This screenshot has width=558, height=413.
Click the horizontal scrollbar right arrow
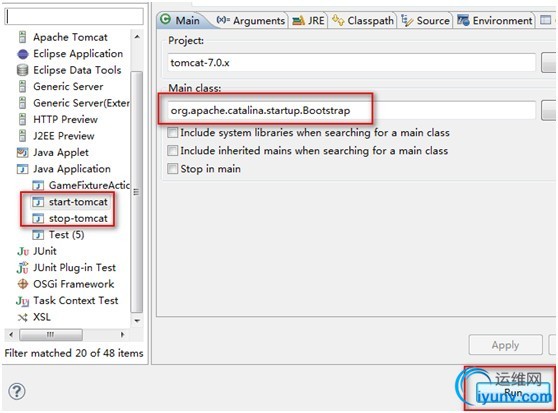coord(122,334)
